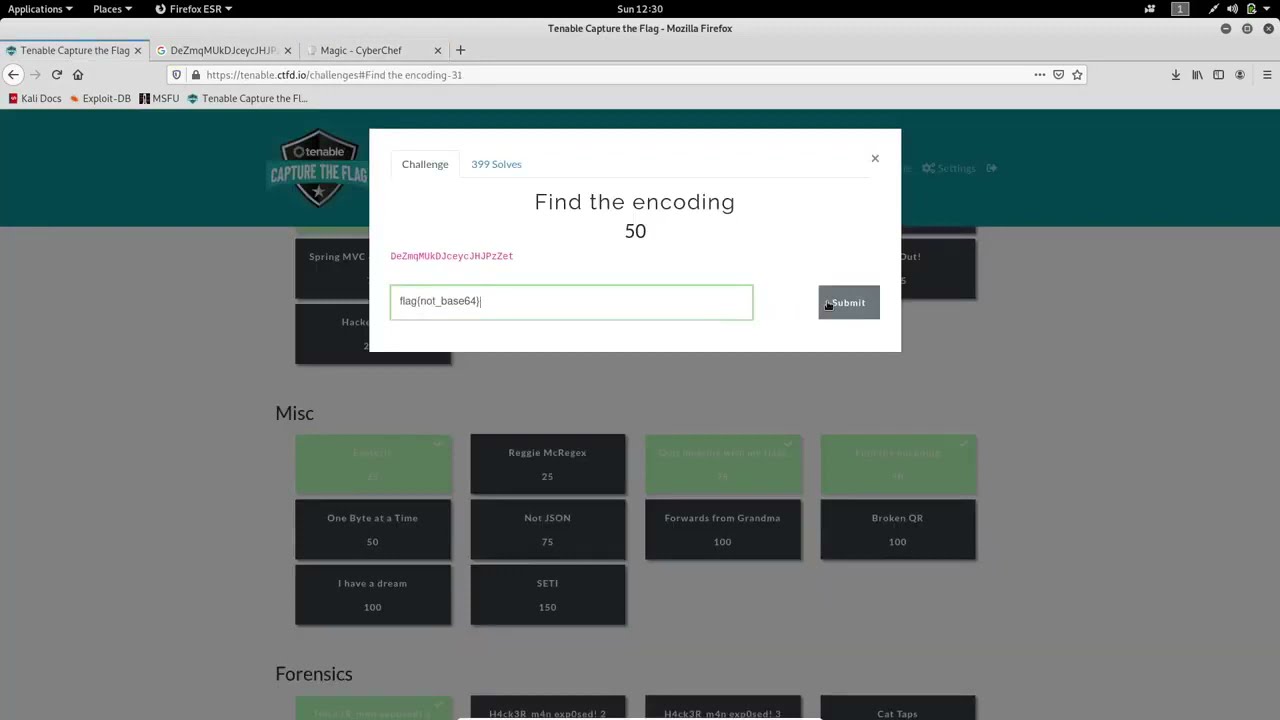Select the Challenge tab in dialog
The image size is (1280, 720).
[425, 164]
